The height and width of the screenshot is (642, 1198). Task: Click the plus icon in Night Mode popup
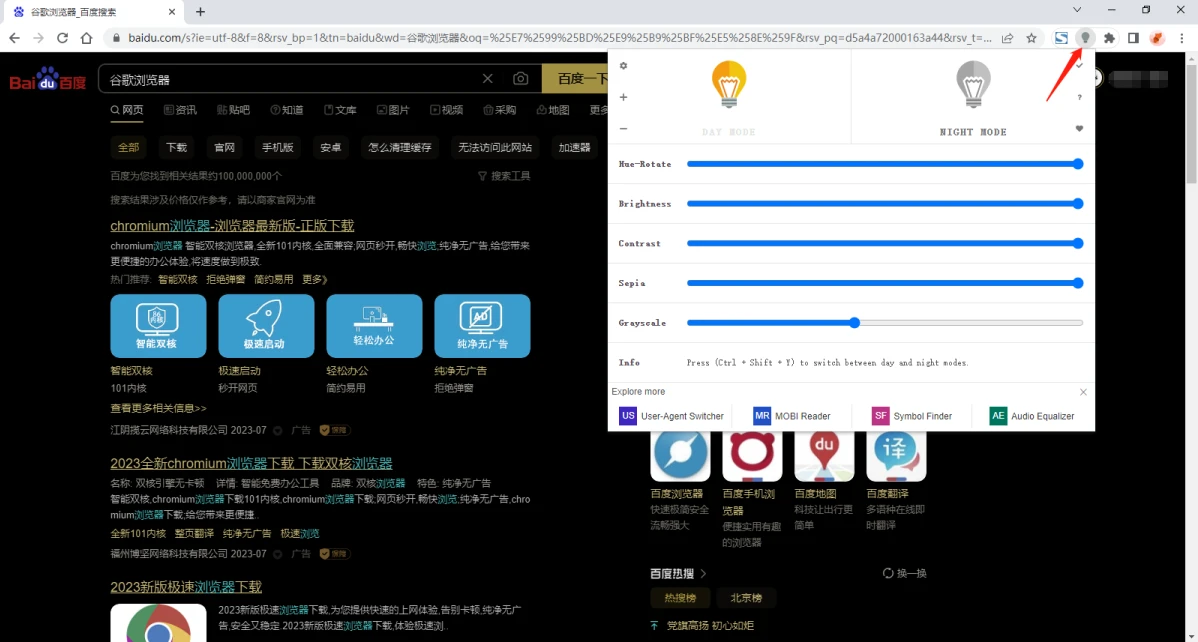(x=623, y=97)
